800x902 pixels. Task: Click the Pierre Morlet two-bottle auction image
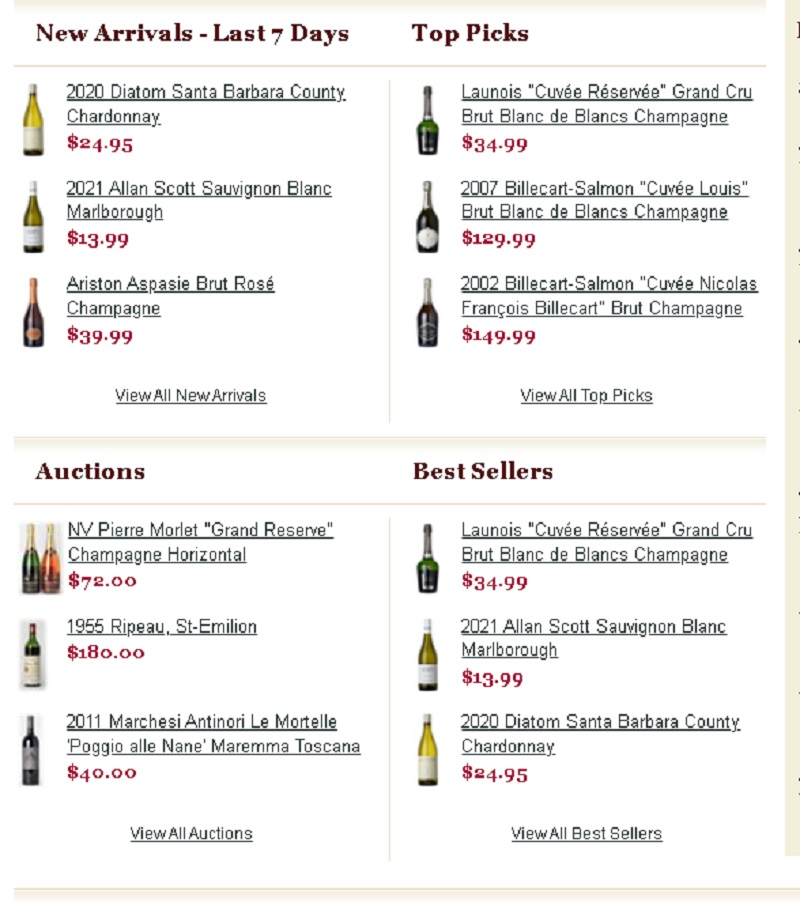40,558
